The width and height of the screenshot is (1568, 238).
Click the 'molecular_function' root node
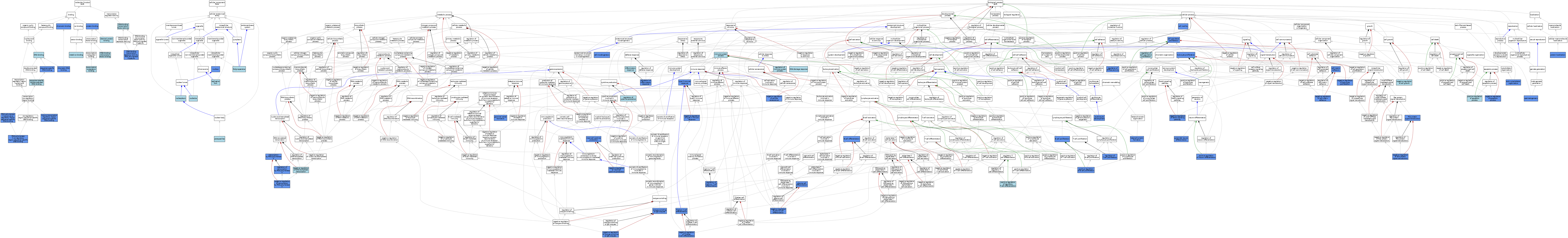point(82,3)
